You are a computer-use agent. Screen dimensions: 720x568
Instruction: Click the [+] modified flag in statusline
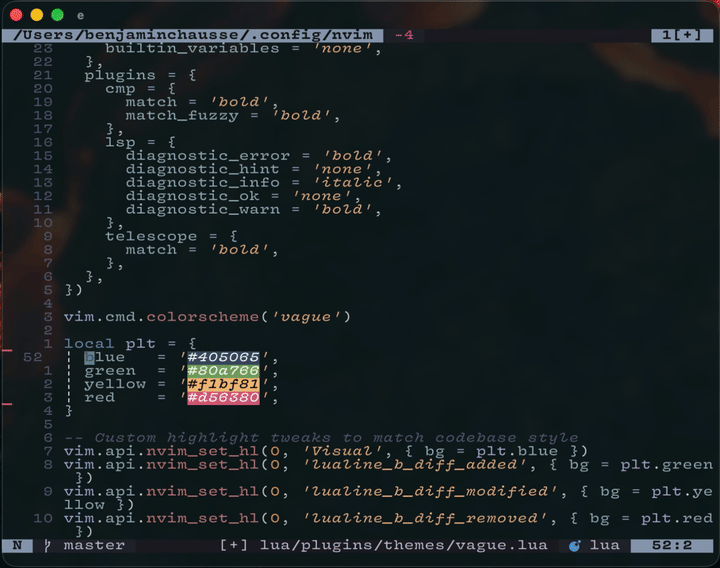(x=234, y=546)
